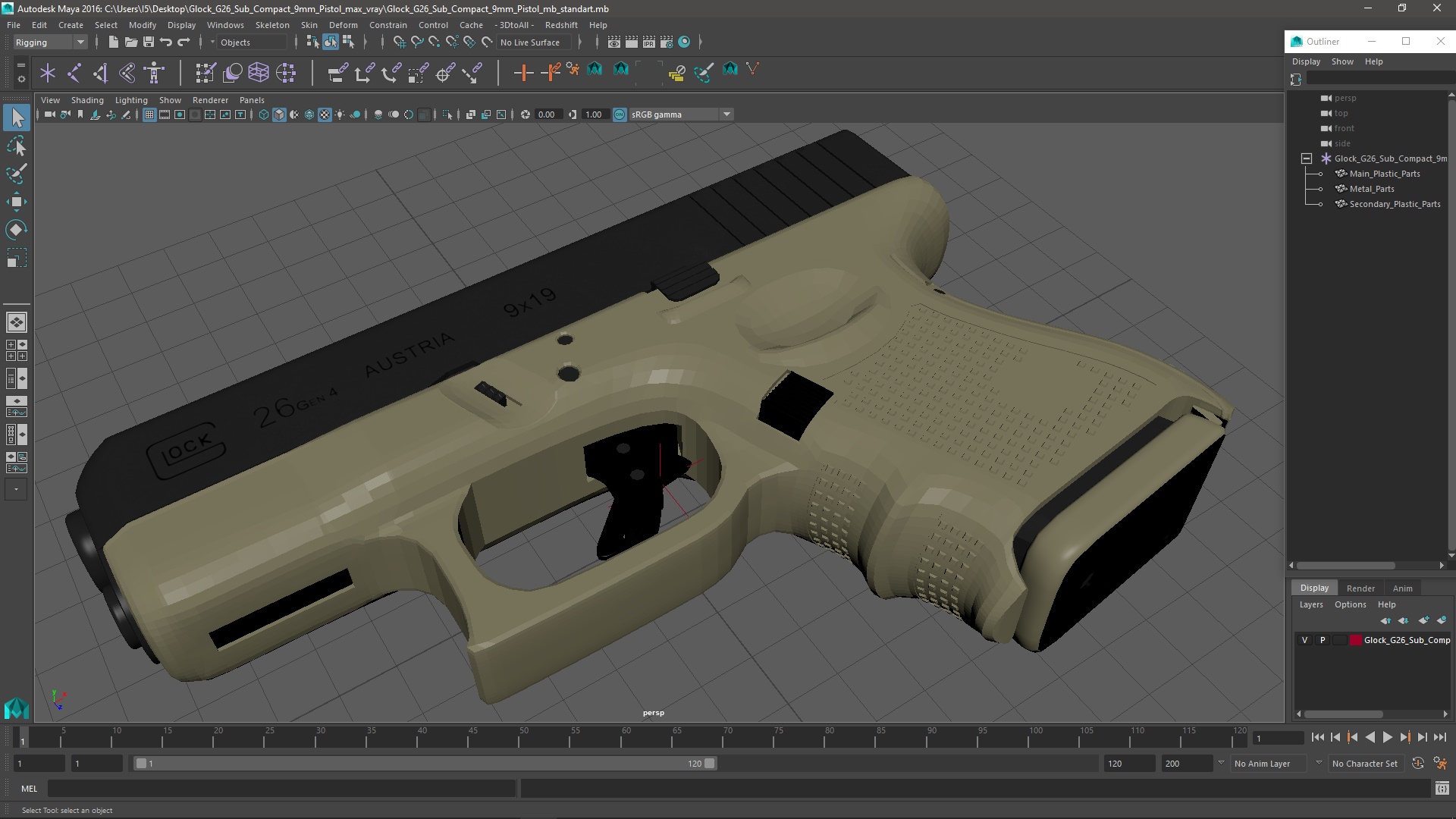Open Render Settings clapperboard gear icon

pos(667,42)
